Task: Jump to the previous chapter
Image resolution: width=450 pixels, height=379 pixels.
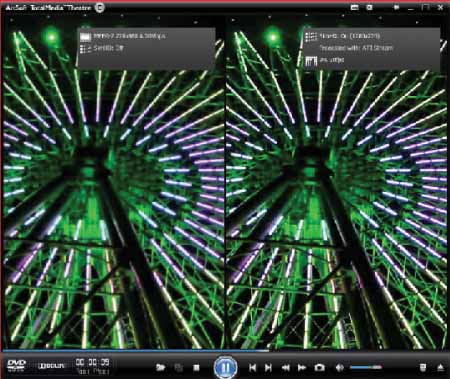Action: pos(253,367)
